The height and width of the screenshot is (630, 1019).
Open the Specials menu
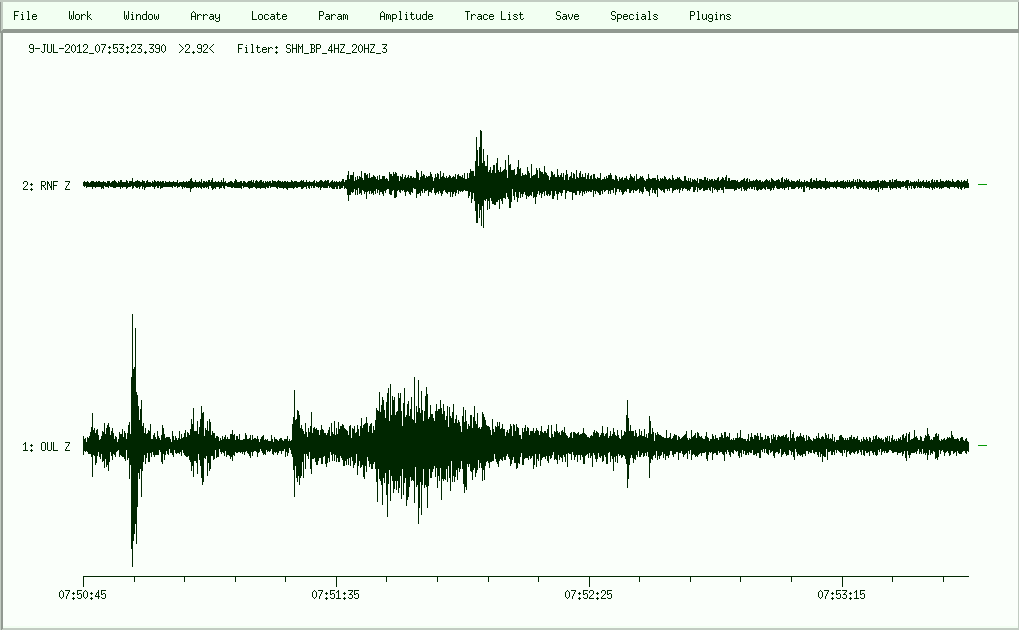click(634, 16)
